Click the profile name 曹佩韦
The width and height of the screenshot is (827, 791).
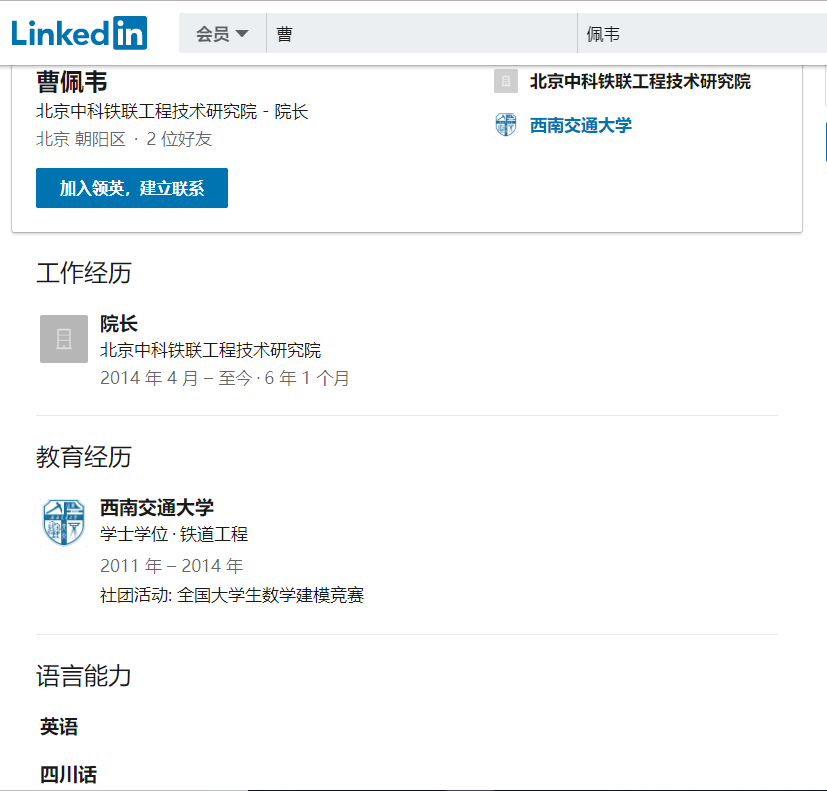pos(72,82)
